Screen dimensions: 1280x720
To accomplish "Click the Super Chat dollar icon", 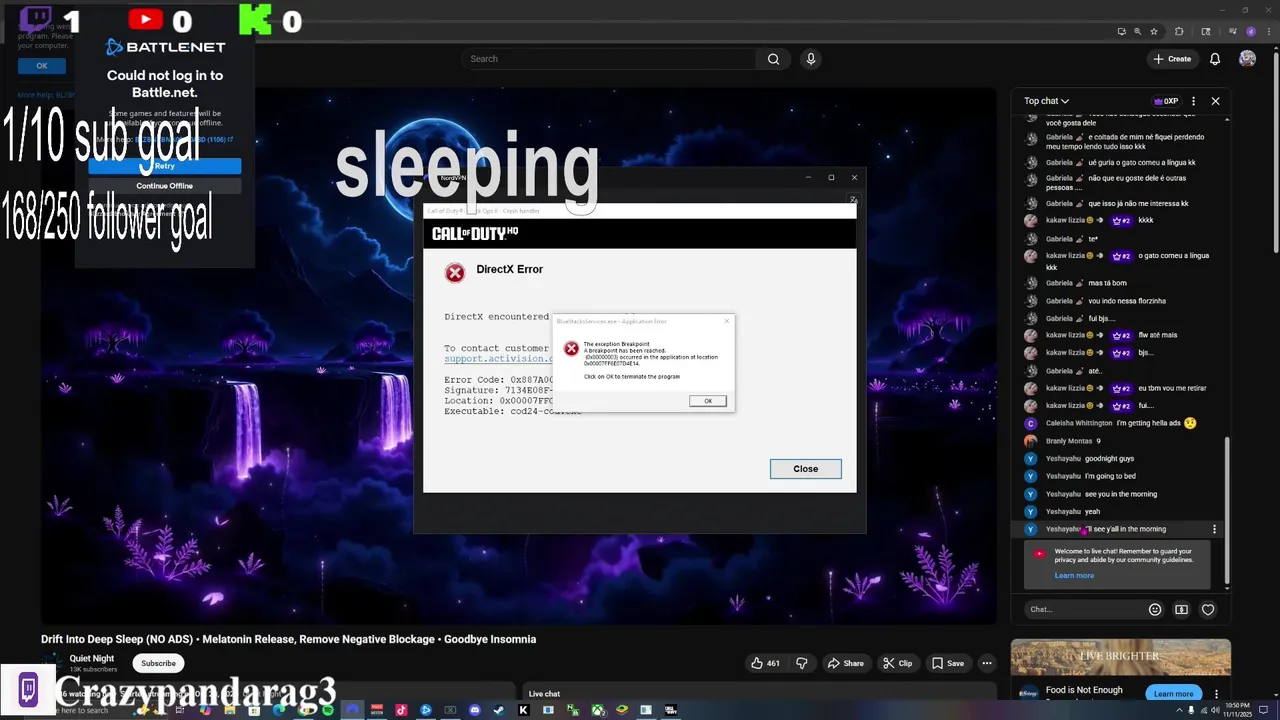I will (1181, 609).
